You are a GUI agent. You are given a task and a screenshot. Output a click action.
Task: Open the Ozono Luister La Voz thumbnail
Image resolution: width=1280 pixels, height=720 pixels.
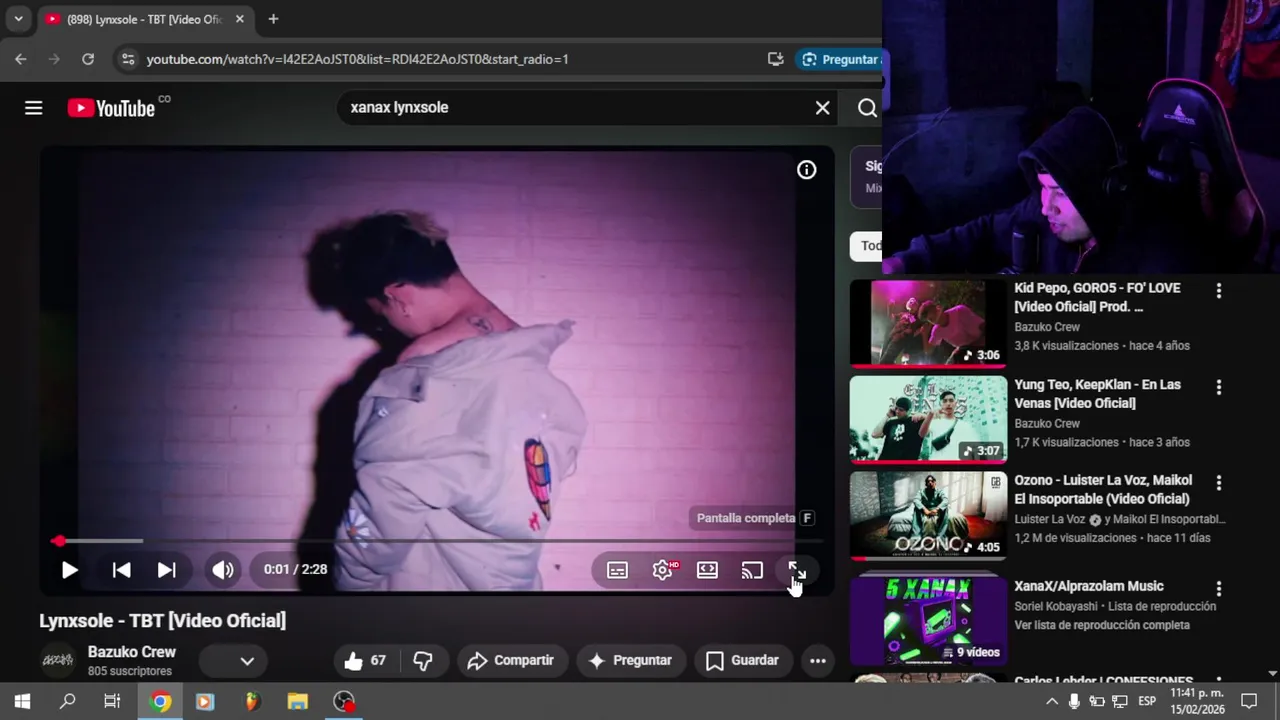click(928, 515)
